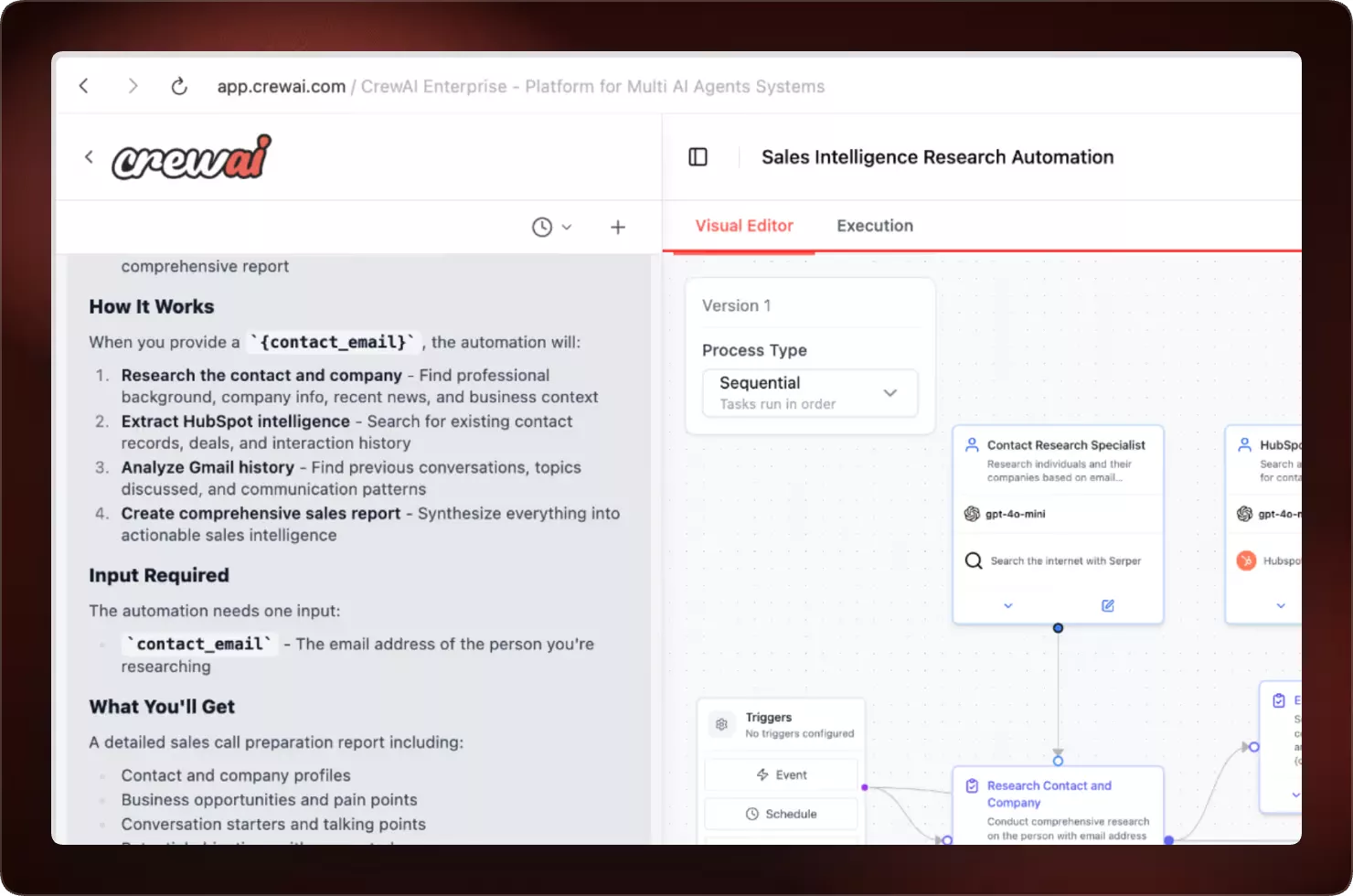The image size is (1353, 896).
Task: Click the Contact Research Specialist agent icon
Action: pos(972,444)
